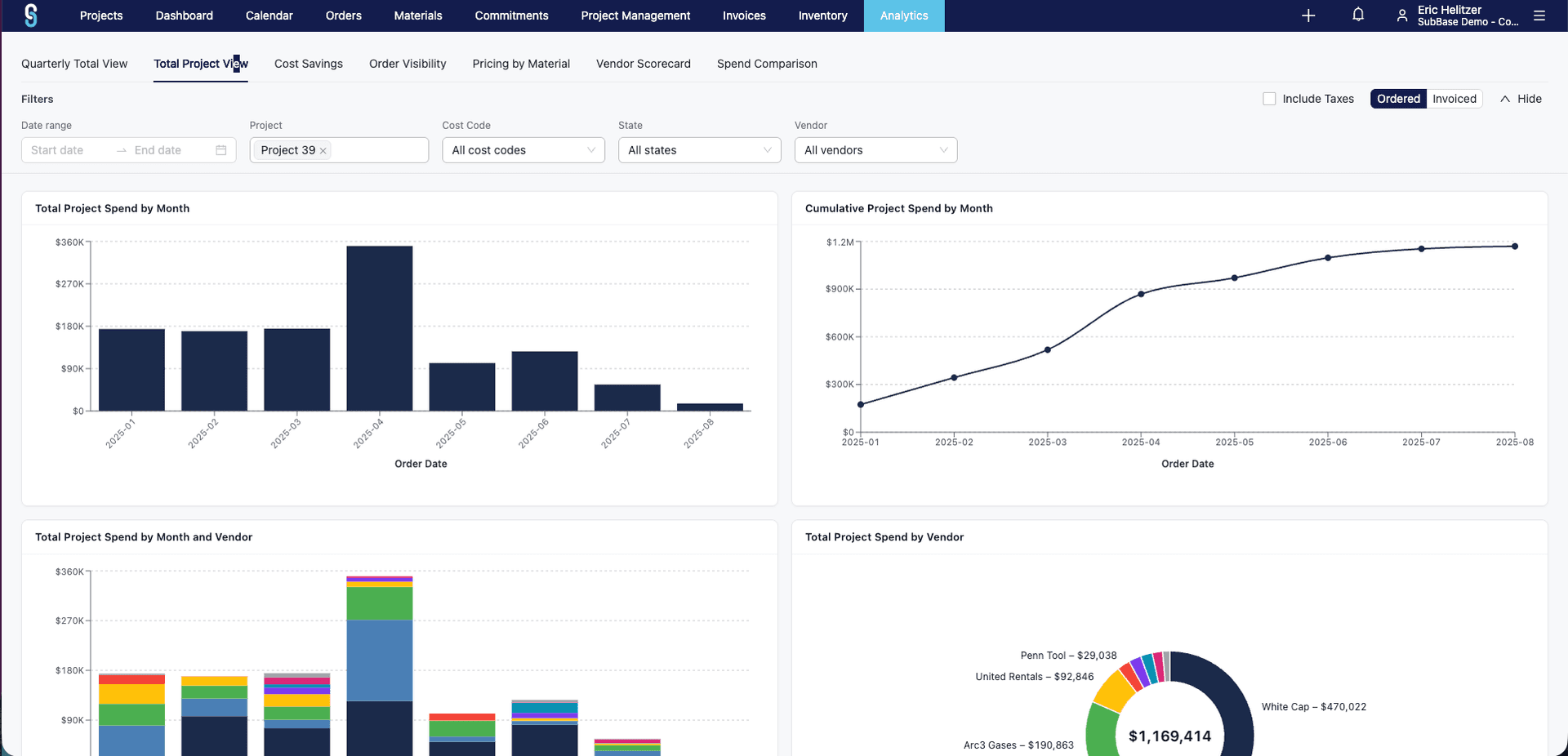This screenshot has width=1568, height=756.
Task: Select the Ordered toggle option
Action: click(1398, 99)
